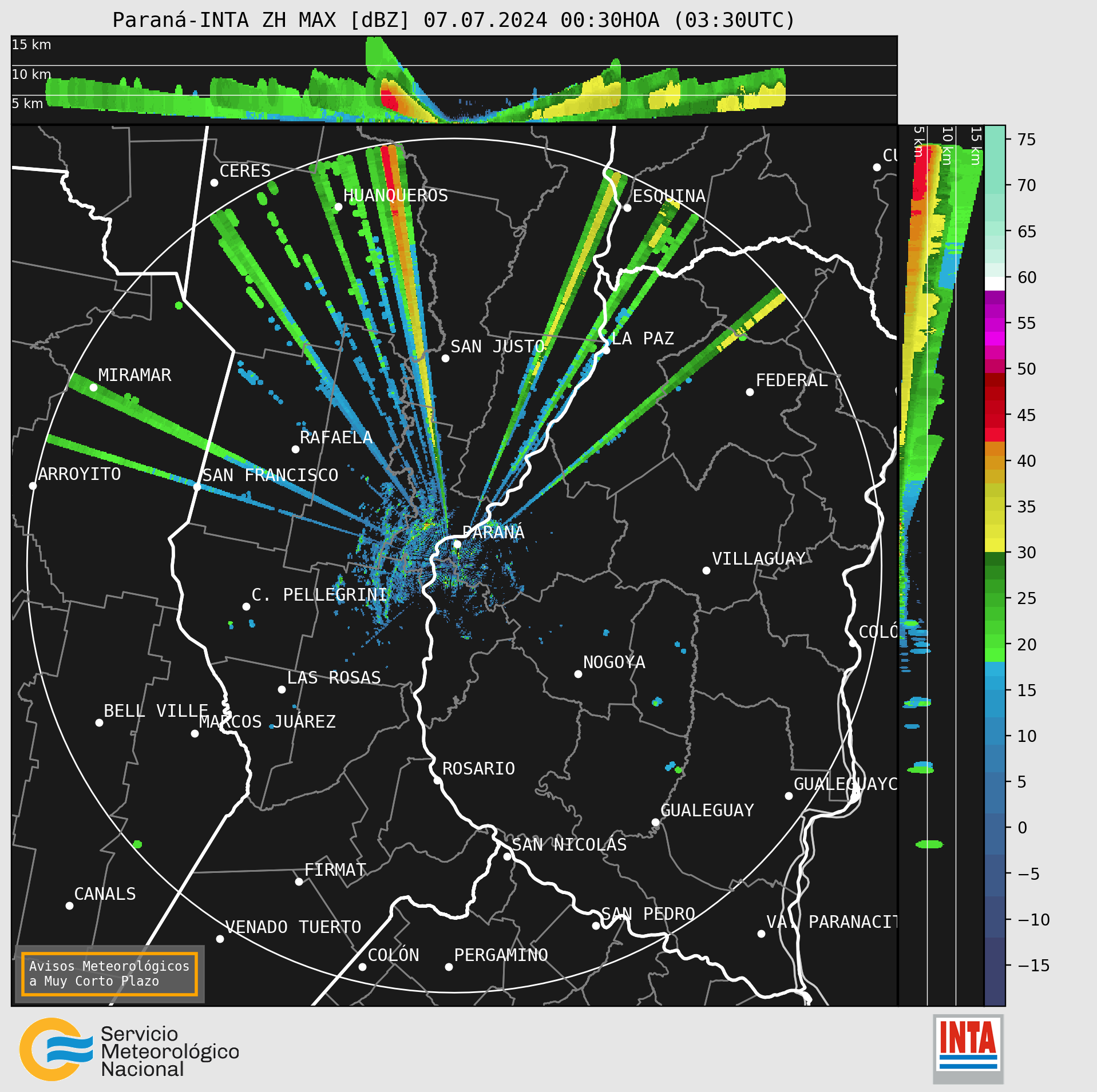This screenshot has height=1092, width=1097.
Task: Click the LA PAZ label
Action: click(643, 339)
